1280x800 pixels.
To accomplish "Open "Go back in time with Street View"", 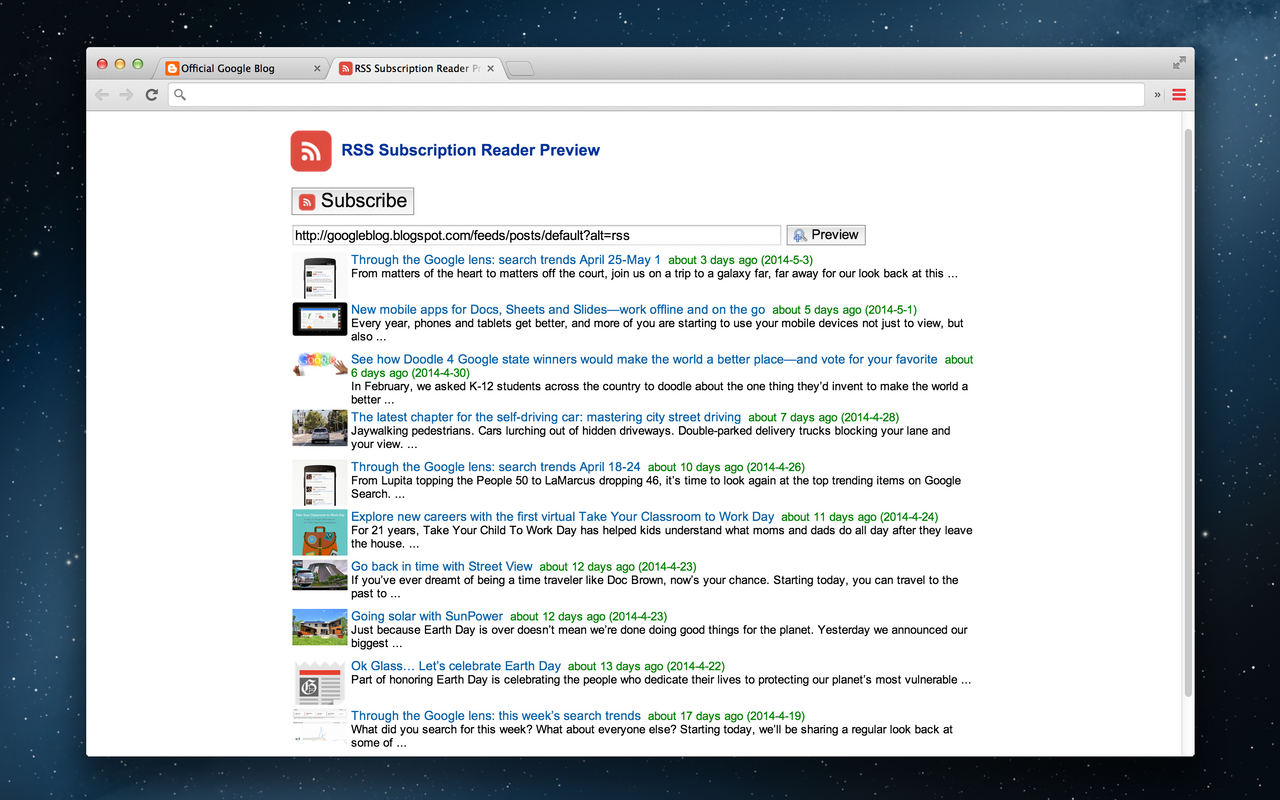I will tap(442, 566).
